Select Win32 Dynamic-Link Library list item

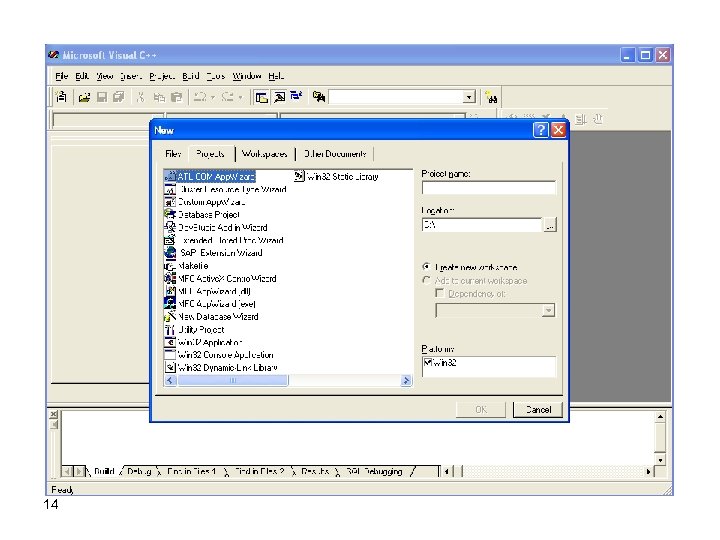coord(221,368)
